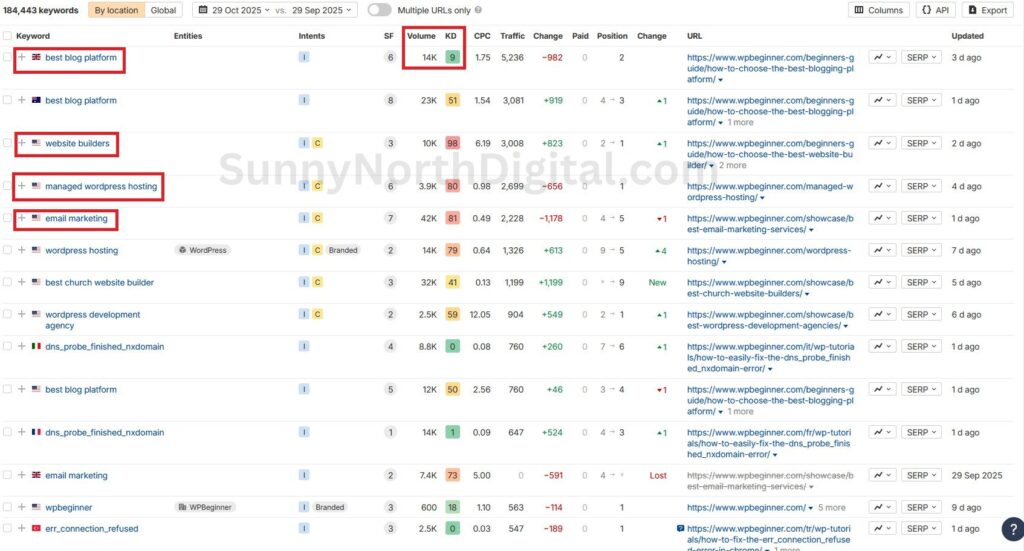Viewport: 1024px width, 551px height.
Task: Open managed wordpress hosting keyword link
Action: coord(101,186)
